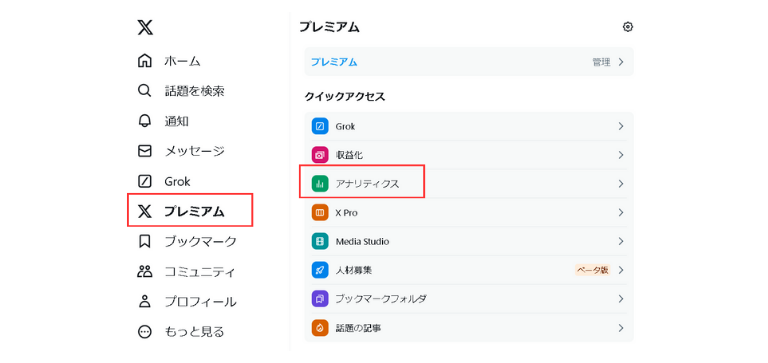Click ブックマークフォルダ text label
This screenshot has width=768, height=363.
[381, 299]
